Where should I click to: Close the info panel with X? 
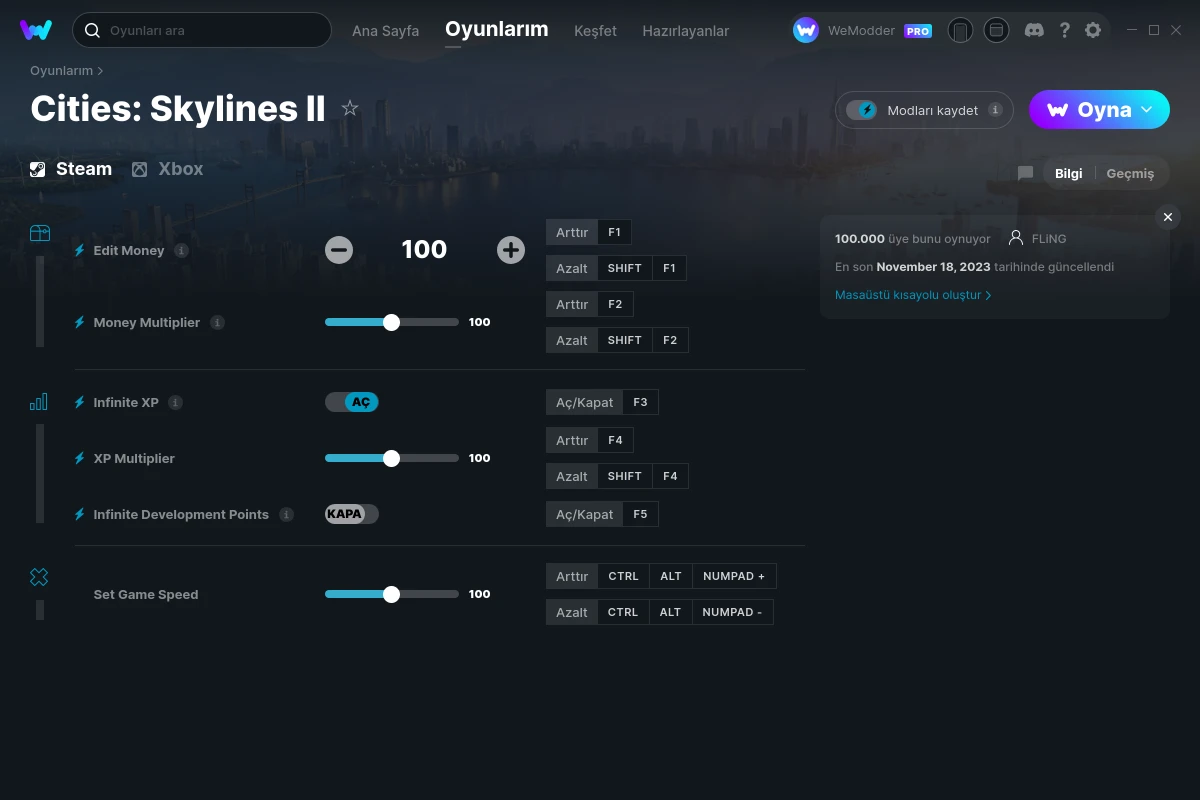tap(1167, 217)
